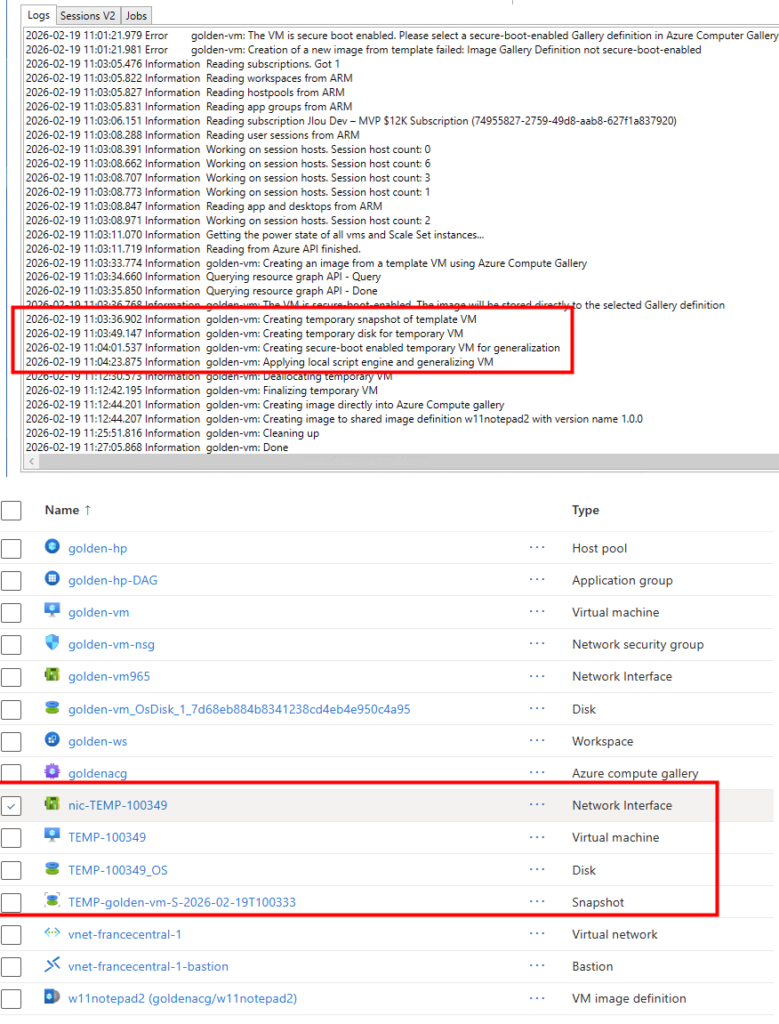
Task: Click the vnet-francecentral-1-bastion icon
Action: [53, 966]
